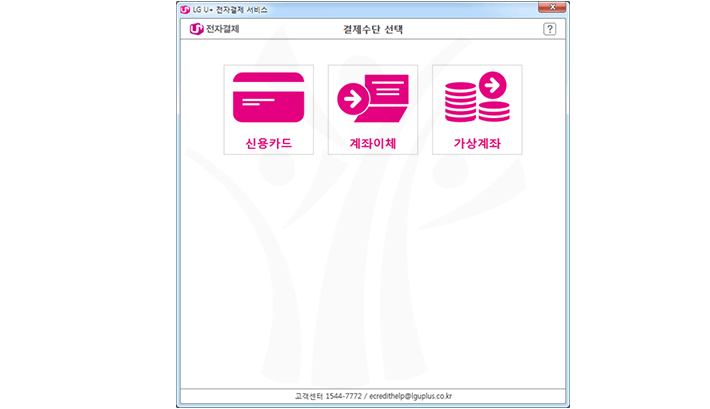Choose the 계좌이체 payment label

[373, 143]
